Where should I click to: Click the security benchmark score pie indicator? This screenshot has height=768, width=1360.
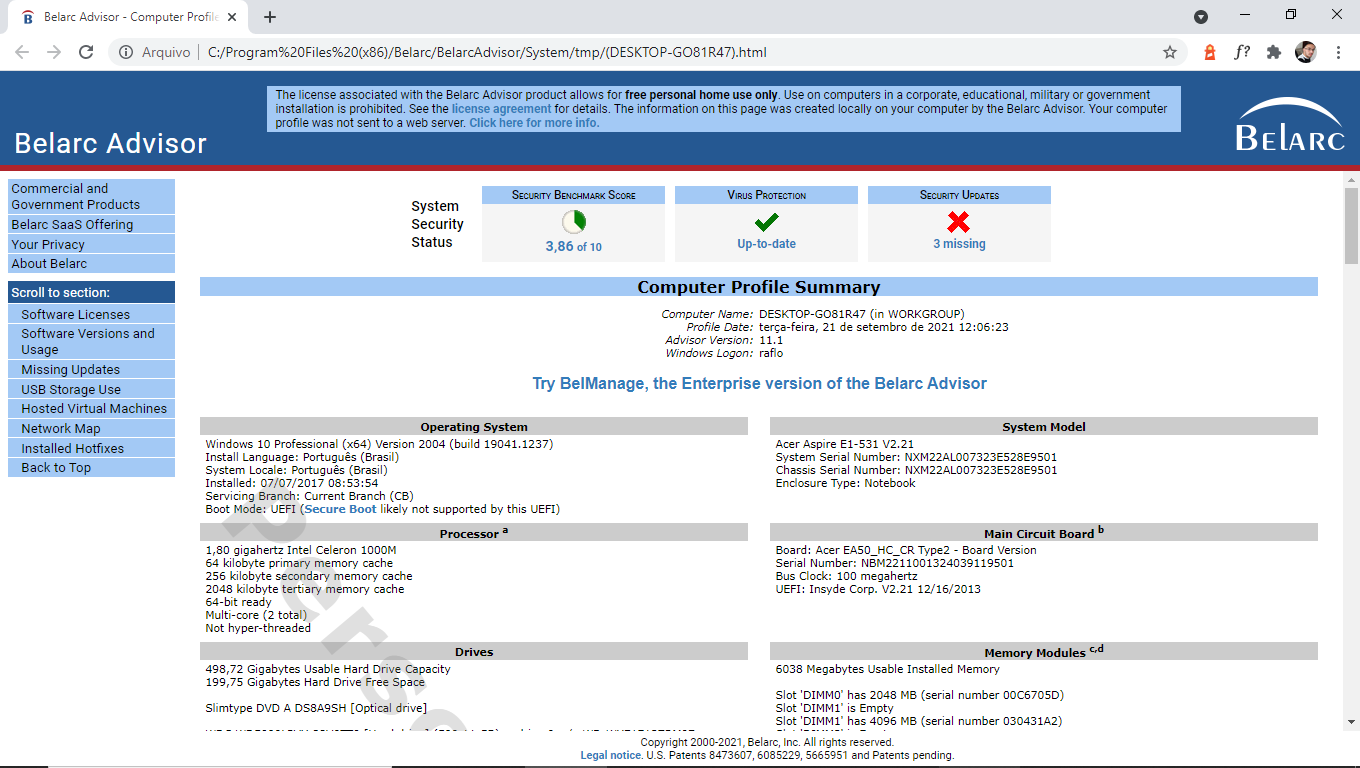point(574,222)
